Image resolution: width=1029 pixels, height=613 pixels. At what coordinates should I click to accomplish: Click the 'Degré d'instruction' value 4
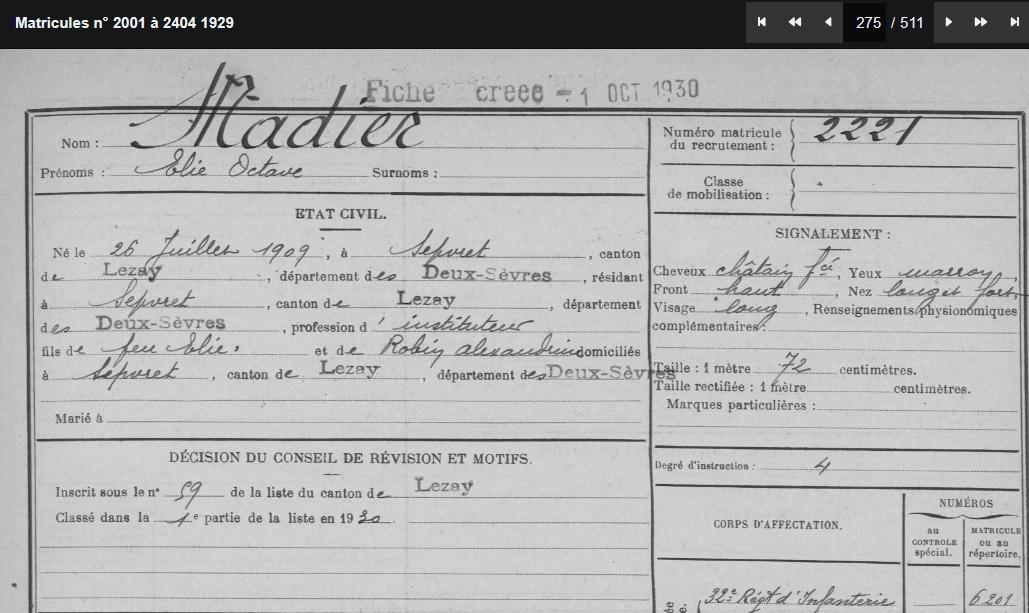click(822, 466)
